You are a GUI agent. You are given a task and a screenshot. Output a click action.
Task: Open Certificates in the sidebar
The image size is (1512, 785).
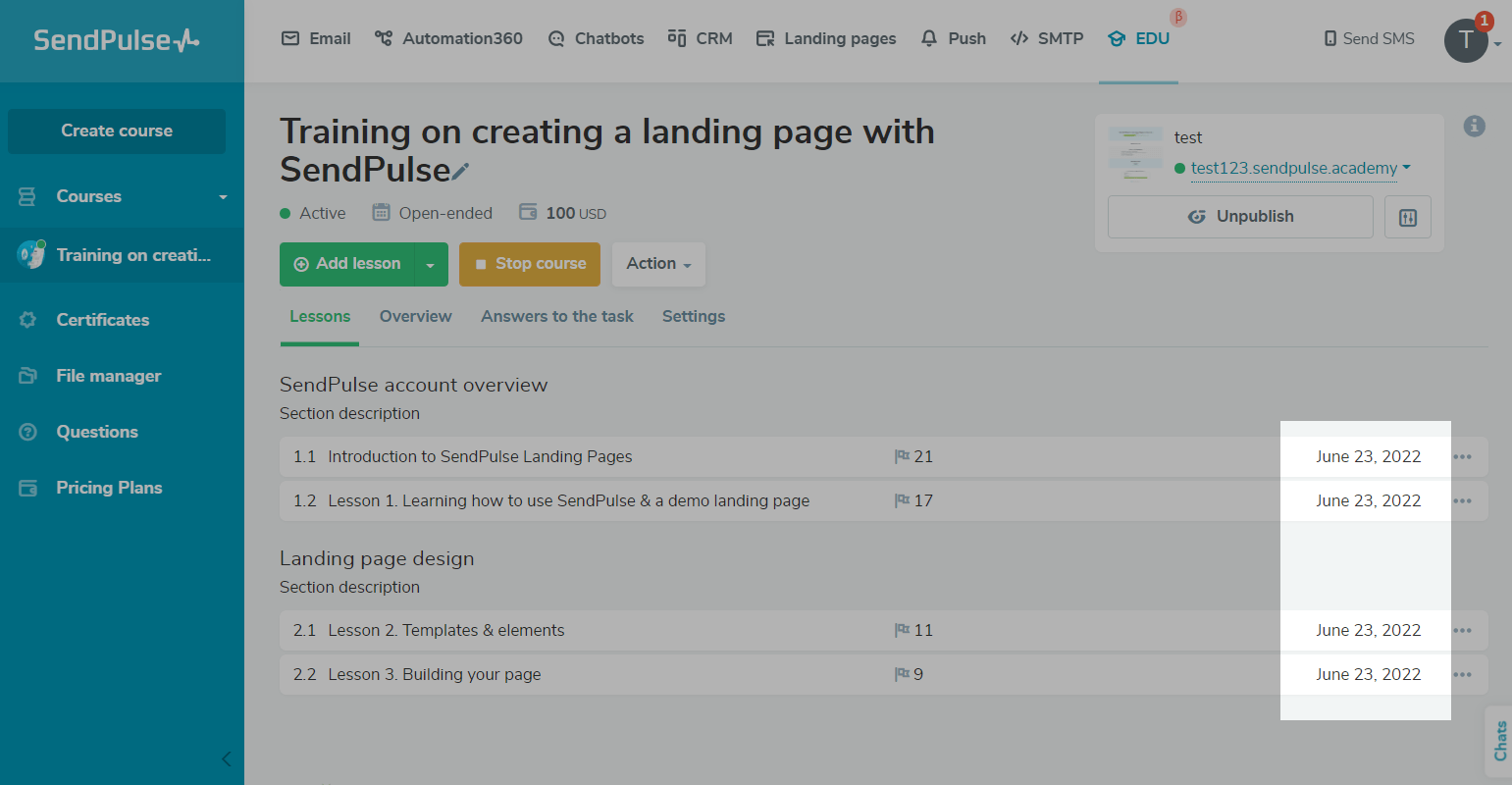pyautogui.click(x=102, y=320)
